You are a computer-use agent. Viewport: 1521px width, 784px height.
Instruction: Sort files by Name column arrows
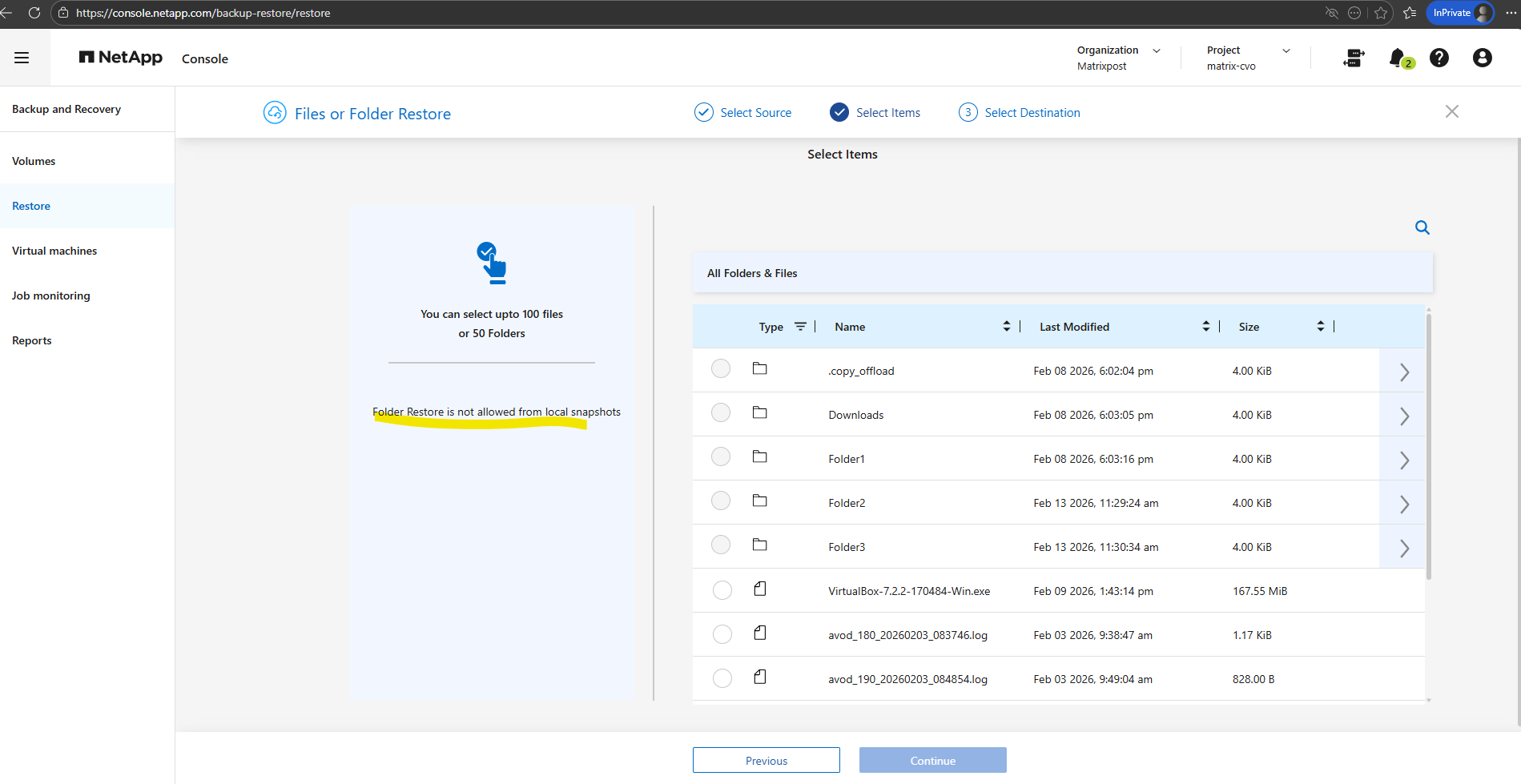1006,327
